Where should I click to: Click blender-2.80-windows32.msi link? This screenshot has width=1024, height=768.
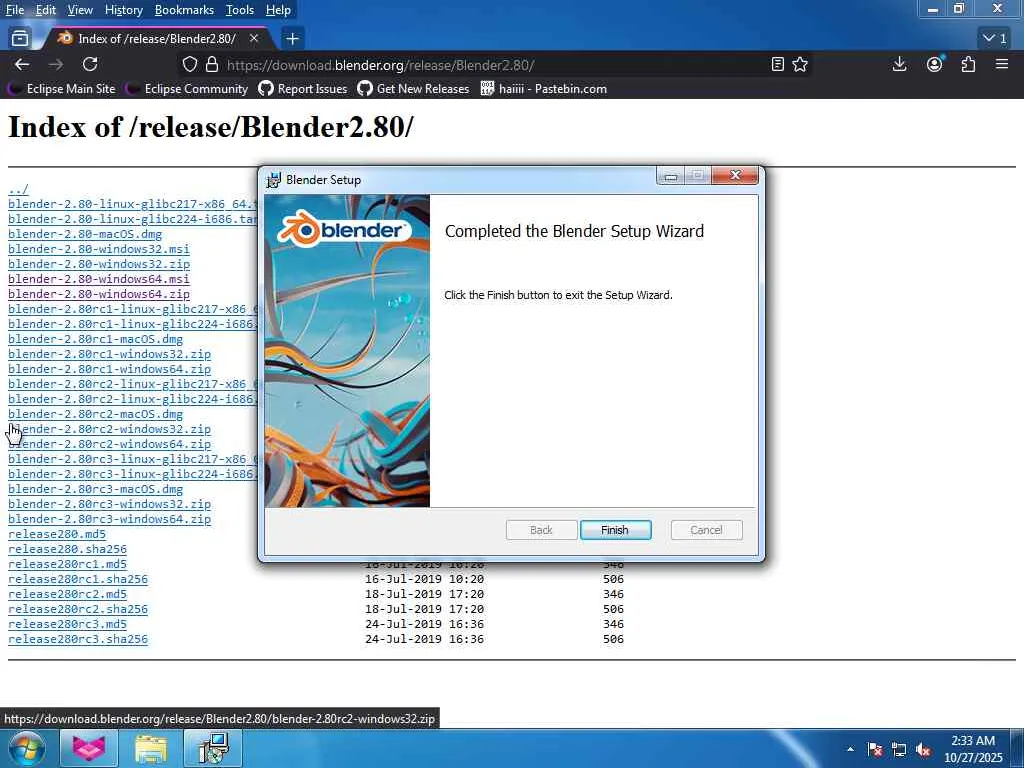coord(99,249)
